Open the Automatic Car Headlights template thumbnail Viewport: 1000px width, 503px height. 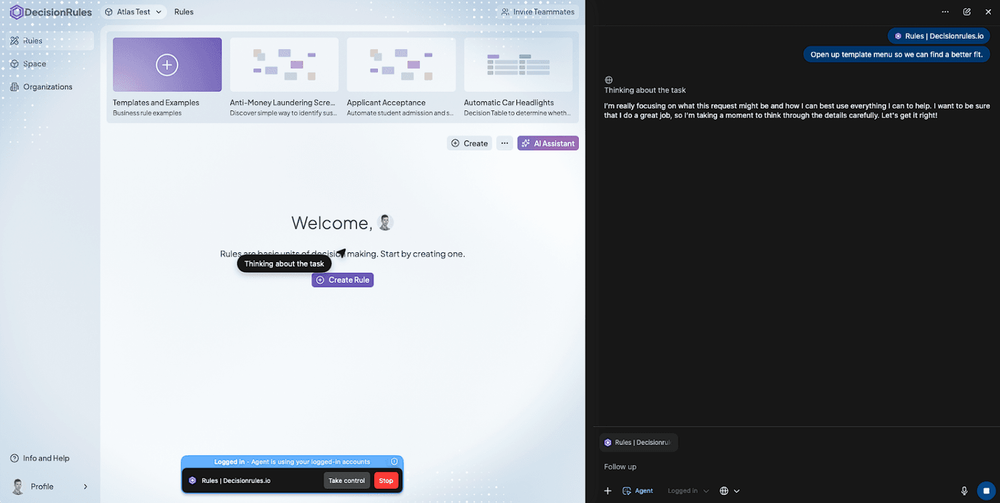[518, 64]
